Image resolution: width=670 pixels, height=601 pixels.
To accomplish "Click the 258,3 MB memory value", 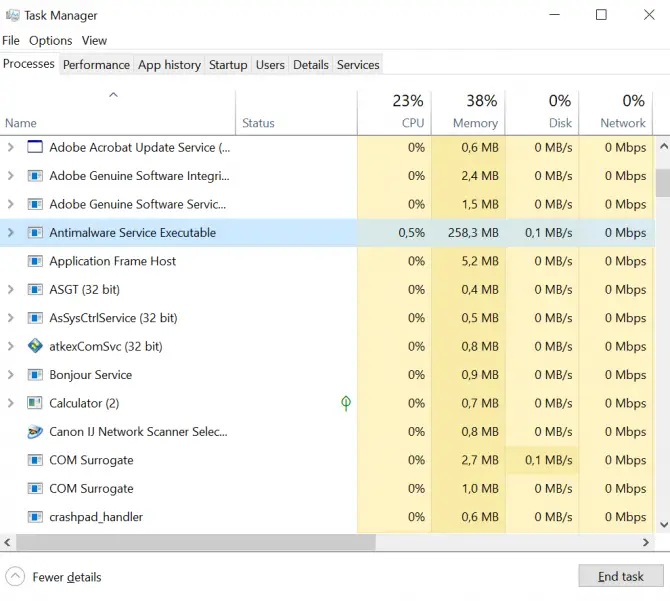I will 473,233.
